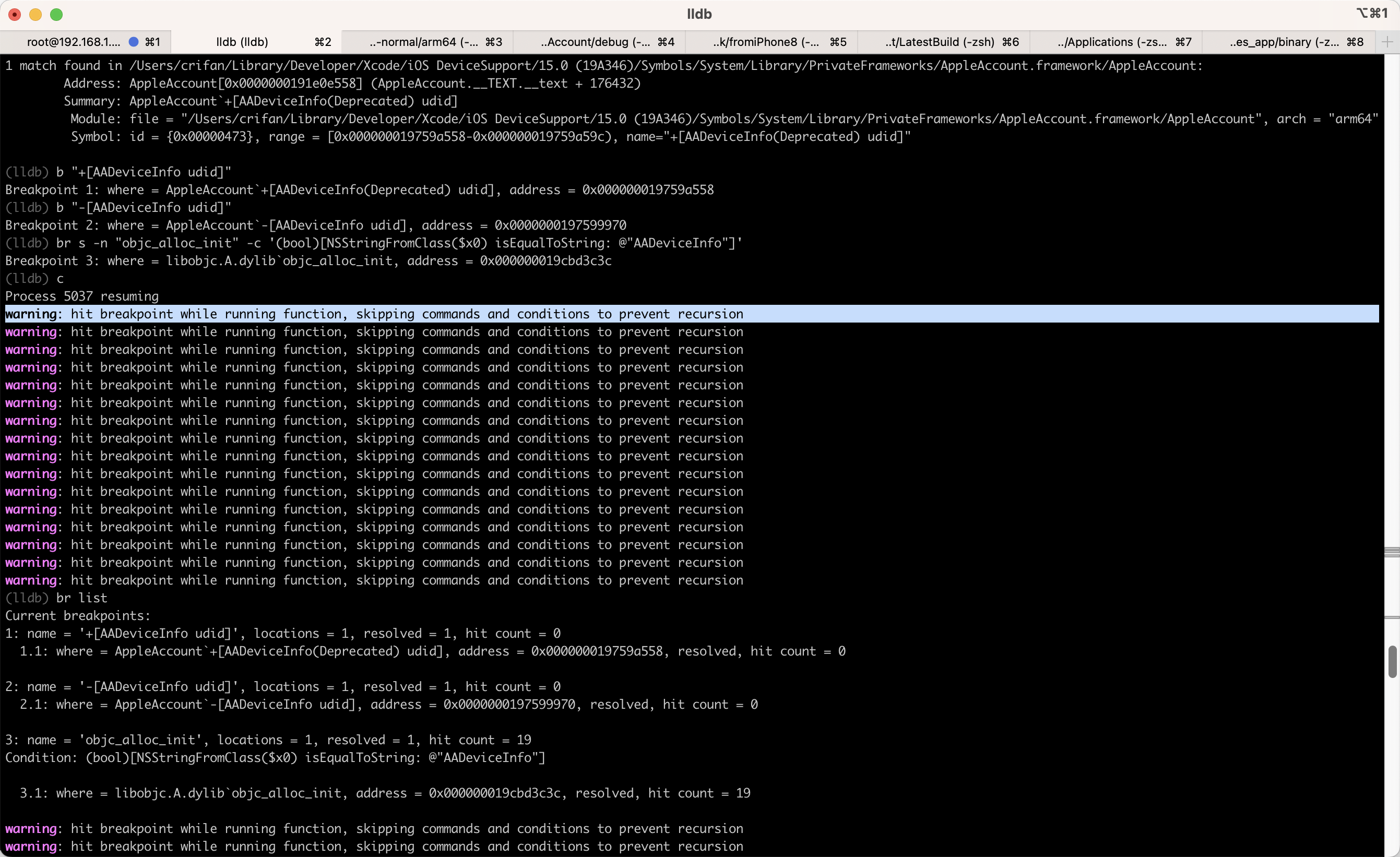Click the 'Module: file =' line
The width and height of the screenshot is (1400, 857).
coord(725,118)
